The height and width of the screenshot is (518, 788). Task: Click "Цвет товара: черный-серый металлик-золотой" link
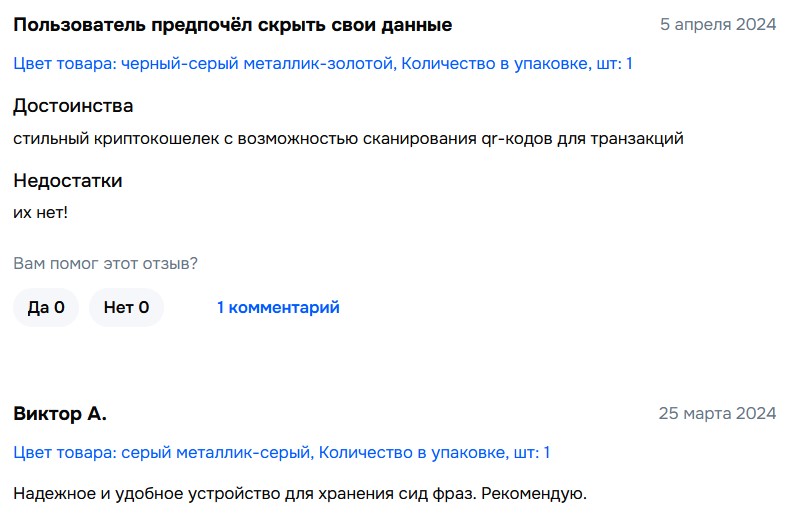click(204, 64)
